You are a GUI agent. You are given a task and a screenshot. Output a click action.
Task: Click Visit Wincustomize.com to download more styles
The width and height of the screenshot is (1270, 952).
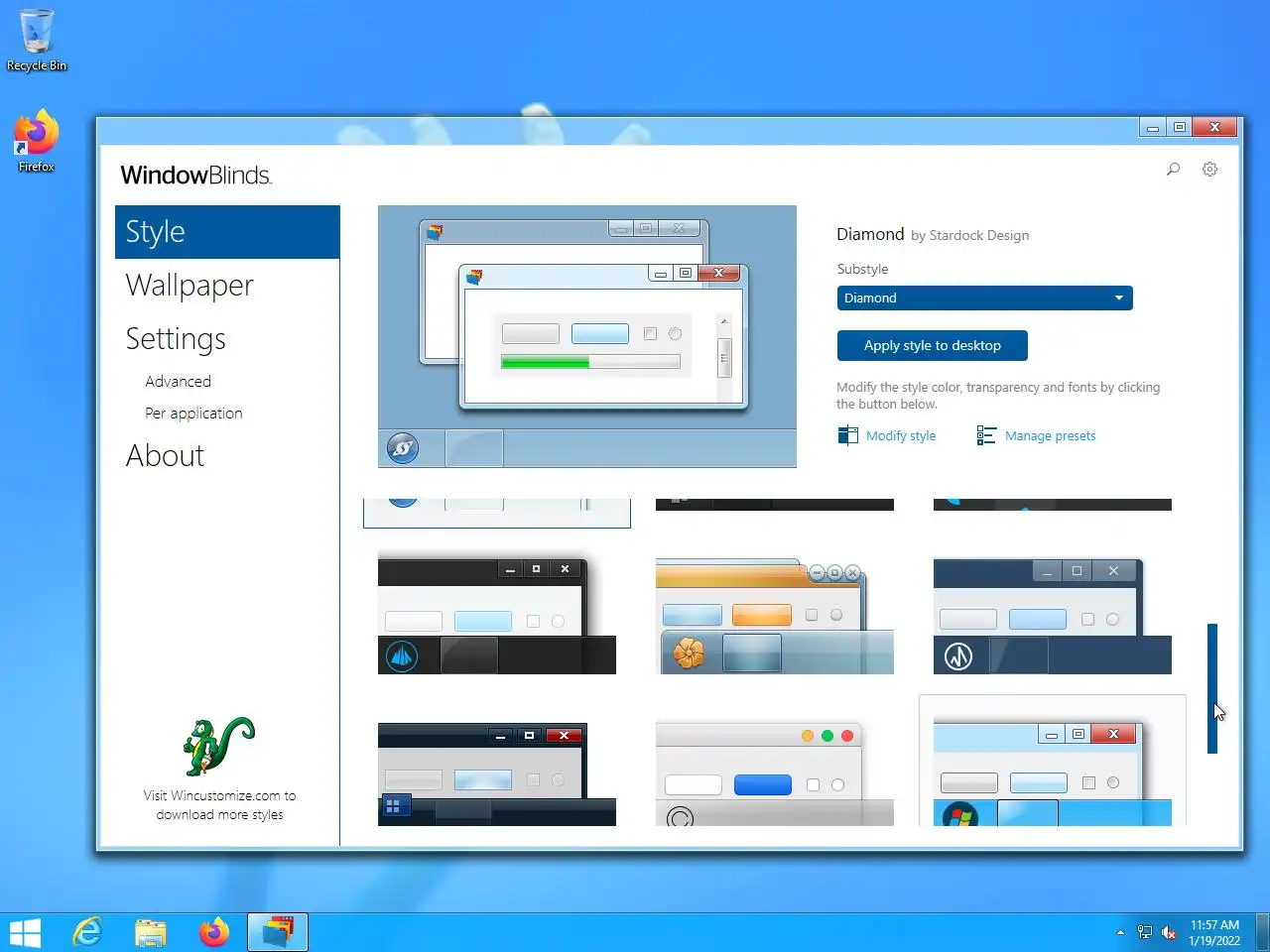(x=219, y=804)
